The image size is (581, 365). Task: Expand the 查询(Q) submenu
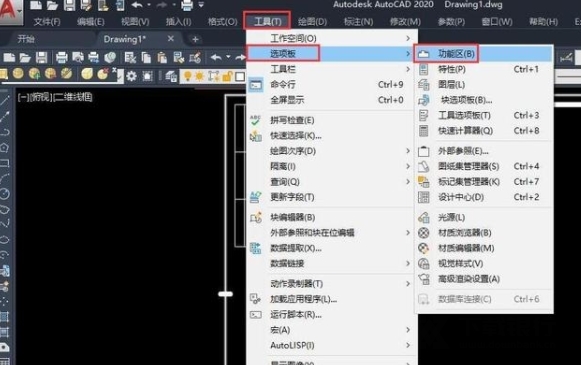[332, 182]
